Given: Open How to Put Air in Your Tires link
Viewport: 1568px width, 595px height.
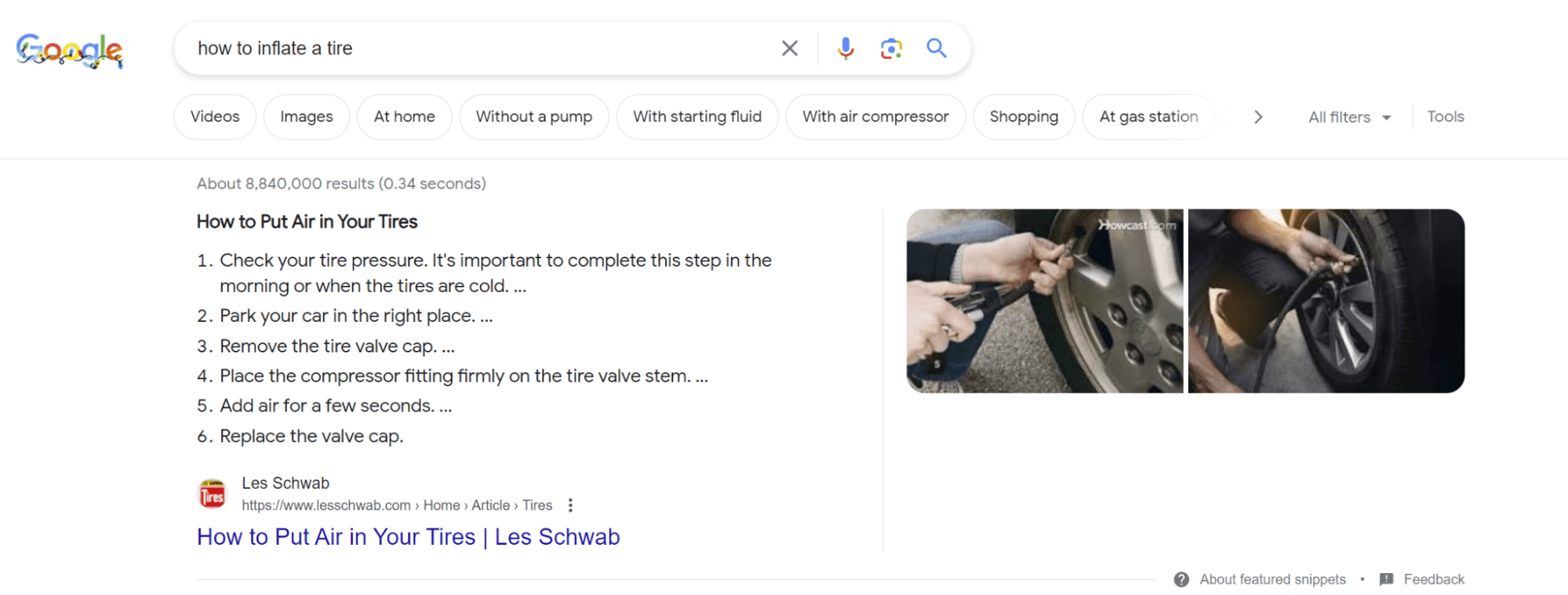Looking at the screenshot, I should pyautogui.click(x=408, y=537).
